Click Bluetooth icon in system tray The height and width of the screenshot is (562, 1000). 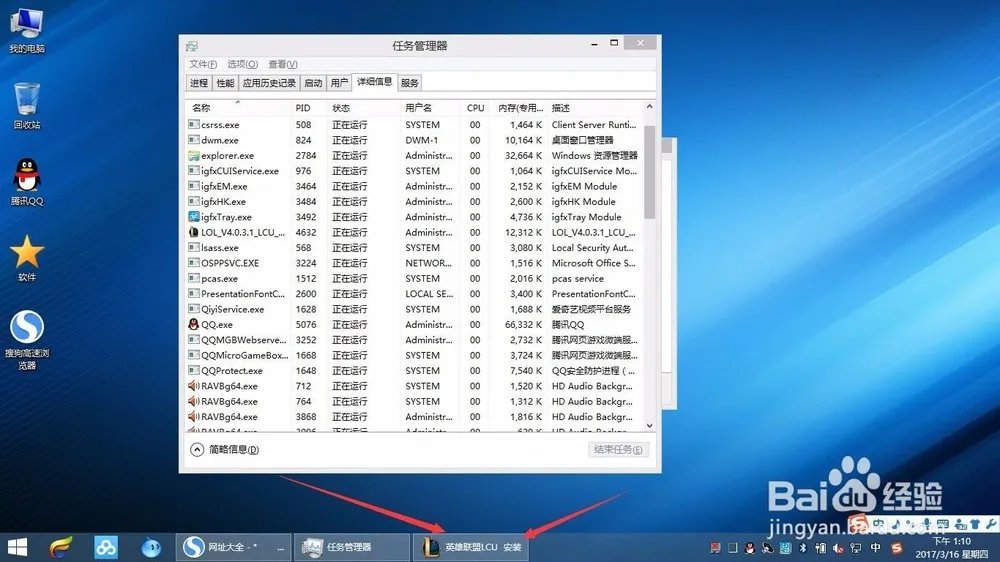click(x=803, y=547)
